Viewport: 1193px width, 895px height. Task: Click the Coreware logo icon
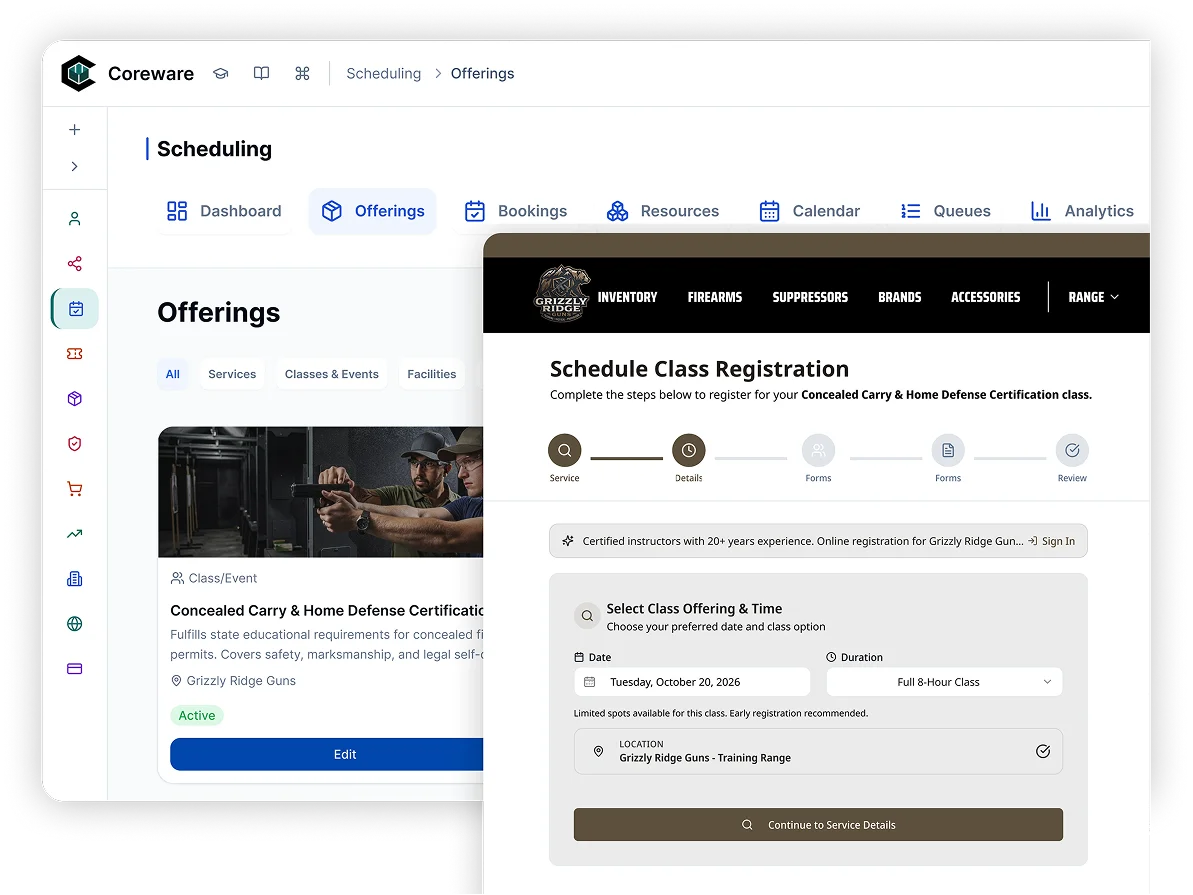pos(78,73)
